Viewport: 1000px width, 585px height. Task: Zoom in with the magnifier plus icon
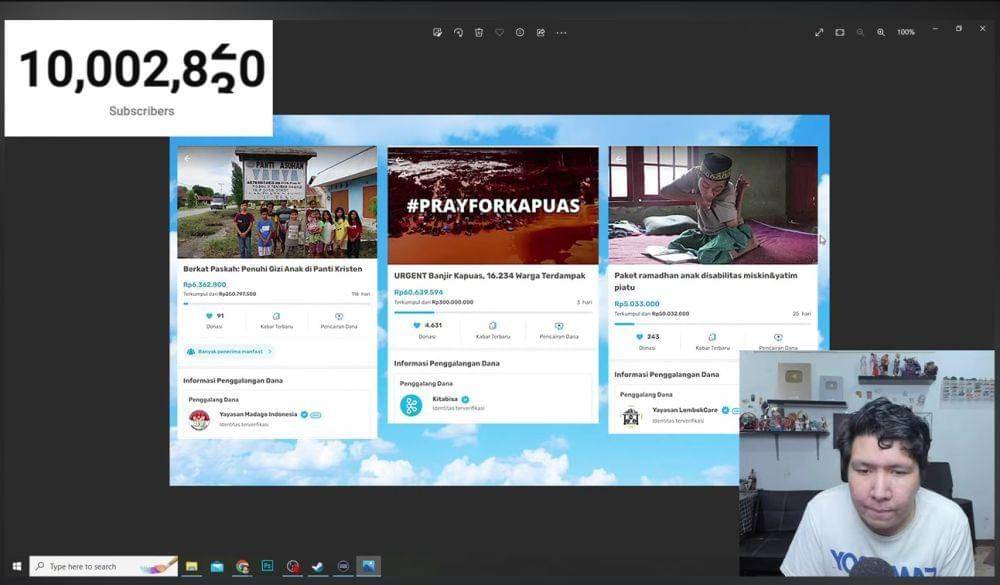point(881,32)
